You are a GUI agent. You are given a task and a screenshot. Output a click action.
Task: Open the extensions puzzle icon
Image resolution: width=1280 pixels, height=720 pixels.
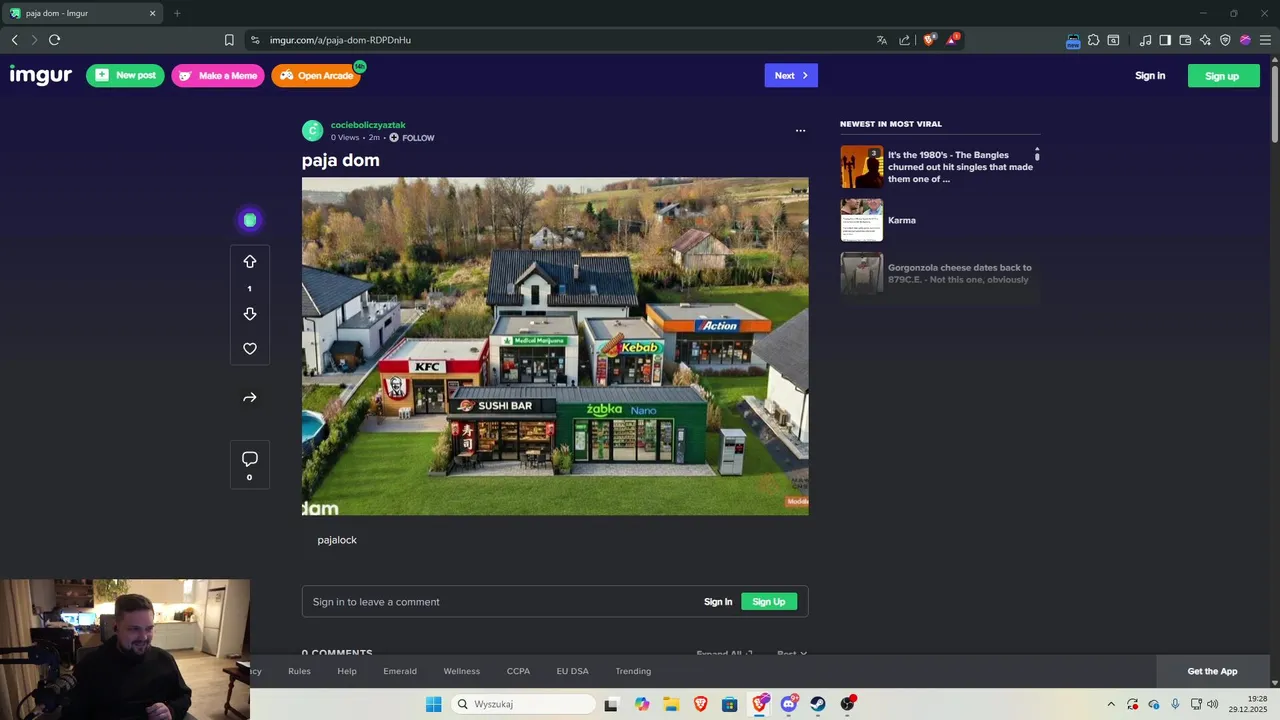pos(1094,40)
